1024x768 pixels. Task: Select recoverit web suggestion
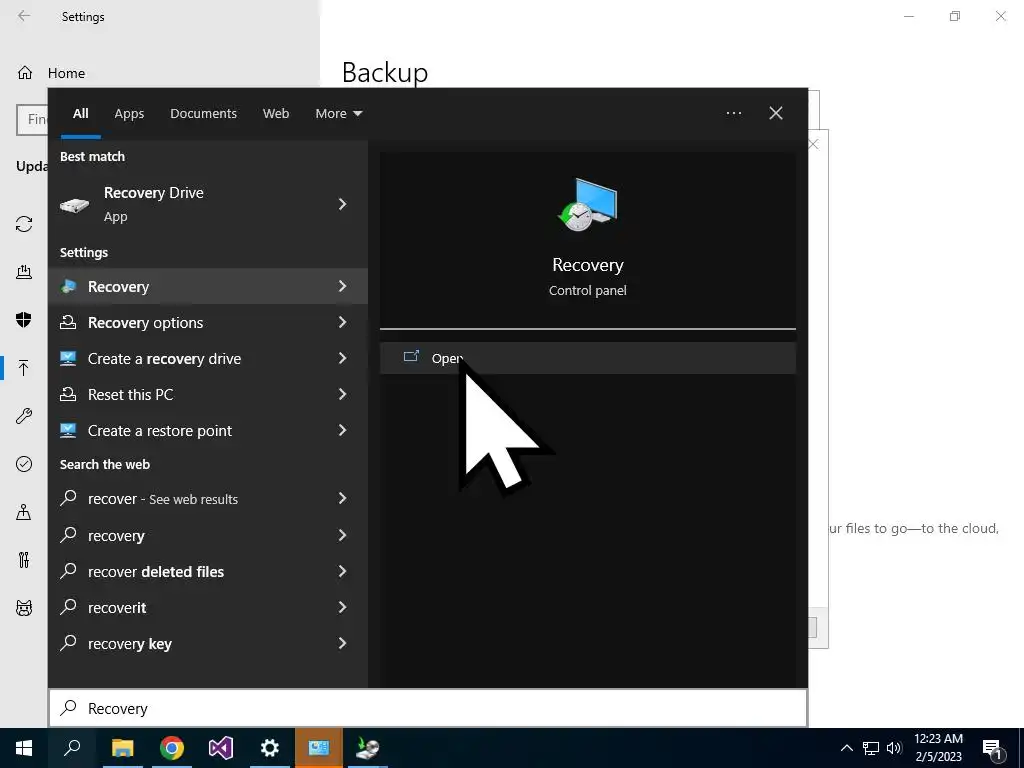click(x=208, y=607)
